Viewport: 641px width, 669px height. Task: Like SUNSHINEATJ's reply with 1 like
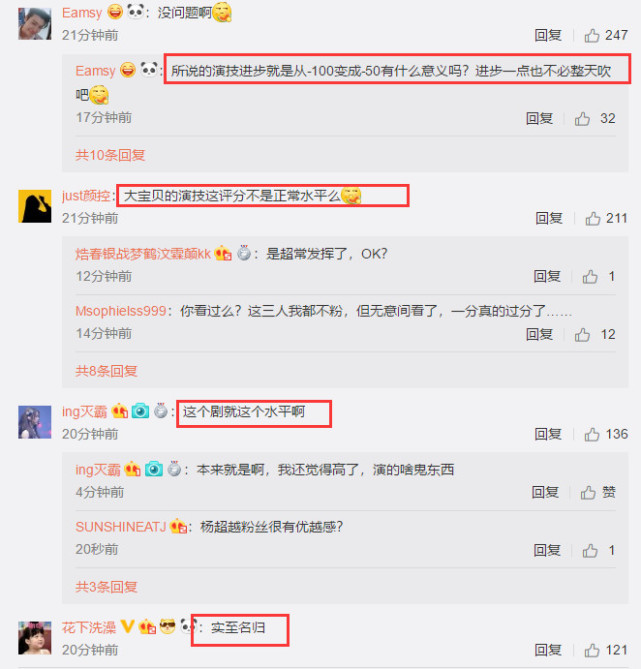click(590, 550)
